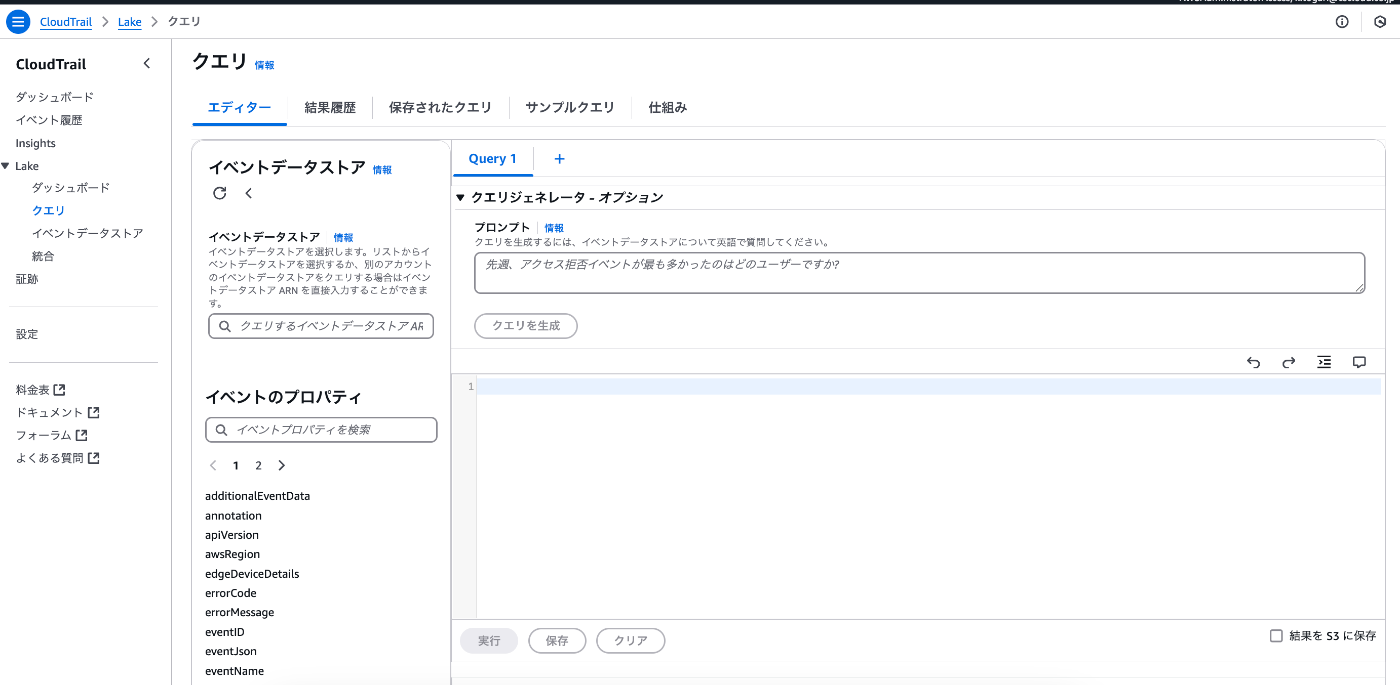Viewport: 1400px width, 685px height.
Task: Click the errorCode property
Action: (x=231, y=593)
